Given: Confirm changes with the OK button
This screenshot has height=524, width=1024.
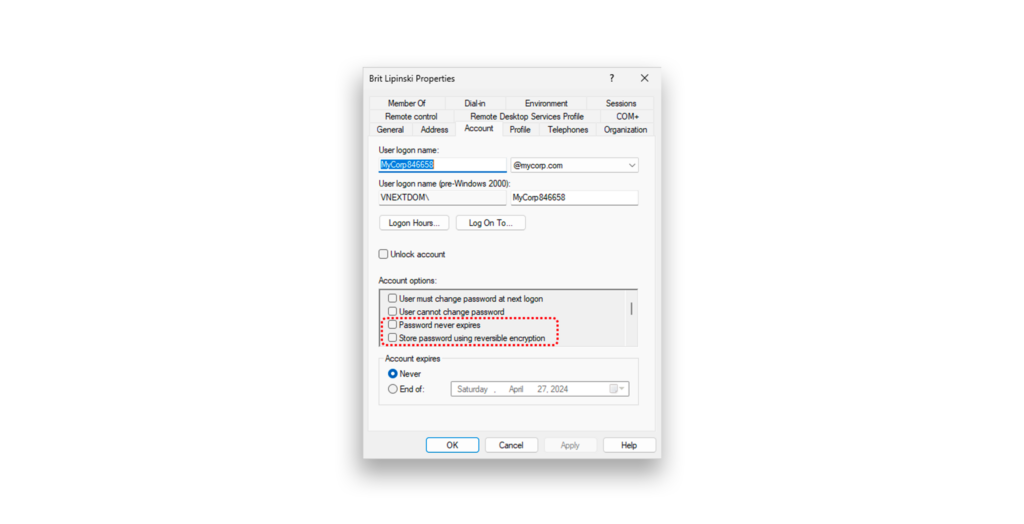Looking at the screenshot, I should [x=453, y=445].
